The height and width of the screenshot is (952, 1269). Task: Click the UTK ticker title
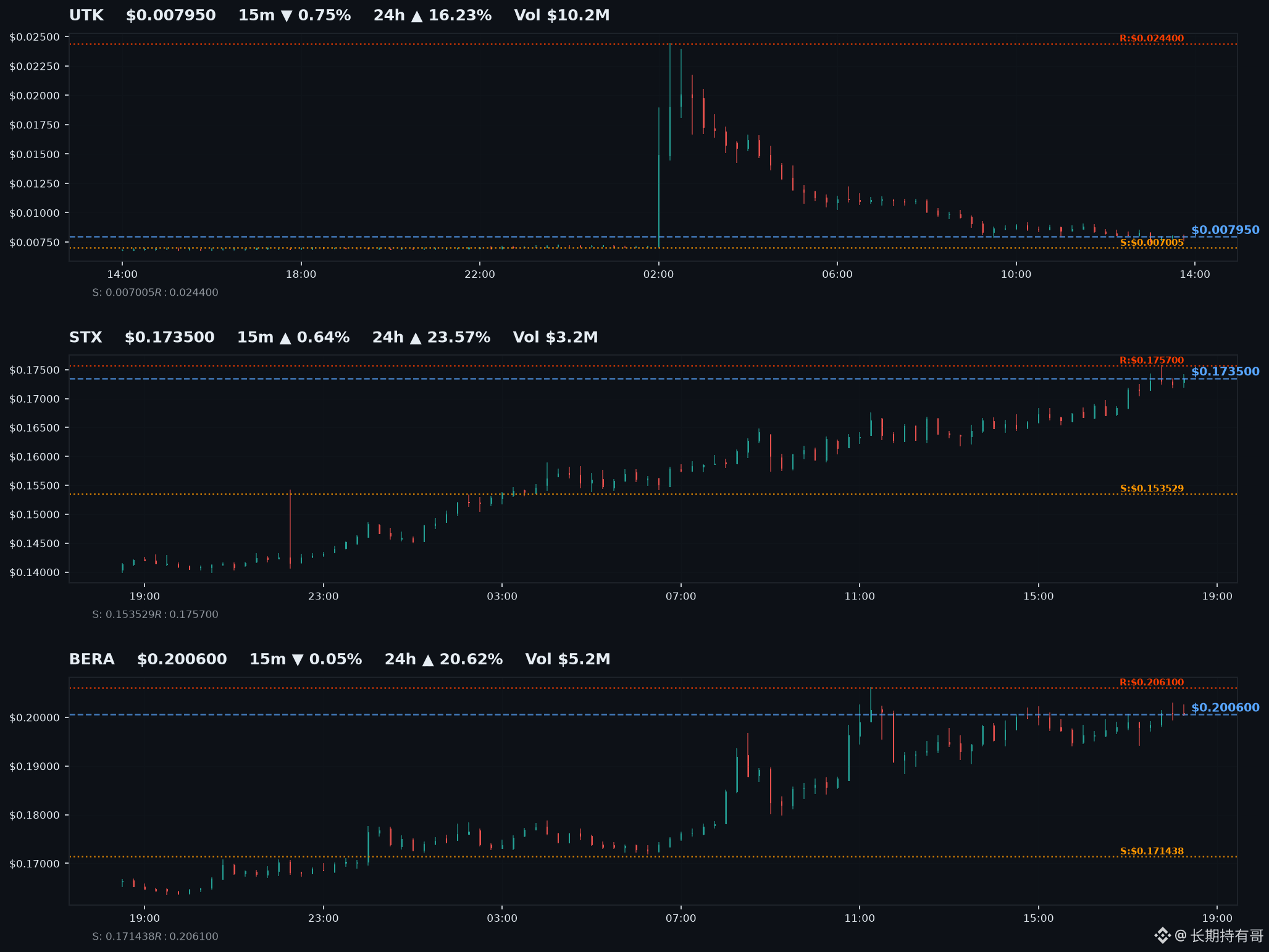pyautogui.click(x=86, y=15)
